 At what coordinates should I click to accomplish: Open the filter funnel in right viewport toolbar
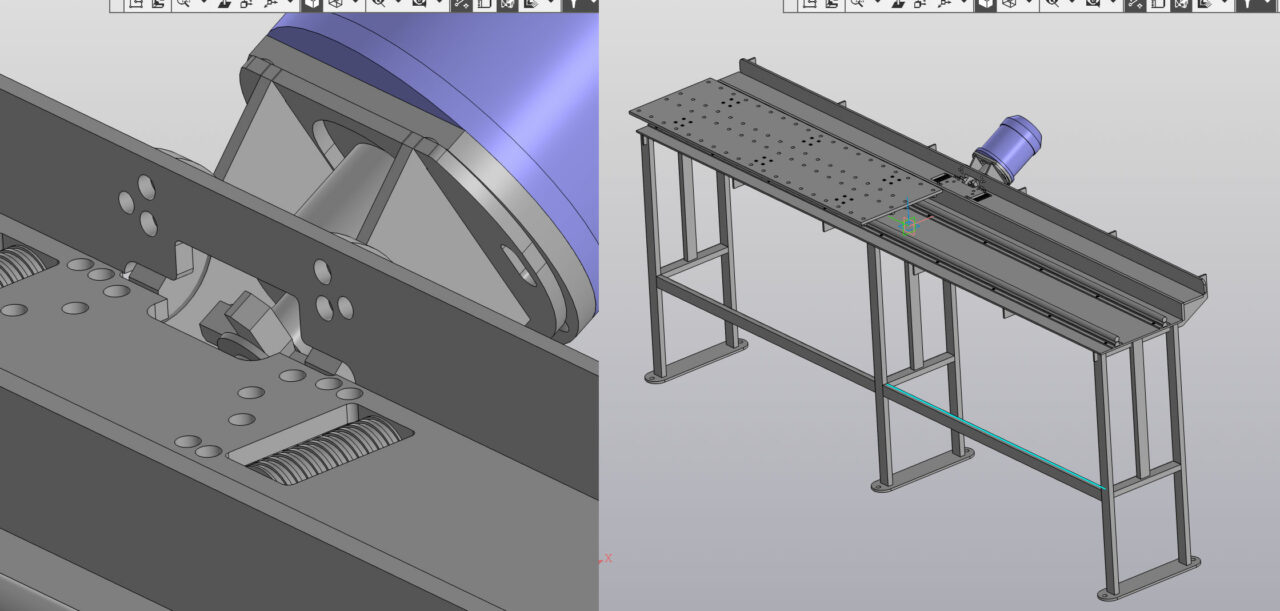click(1247, 4)
